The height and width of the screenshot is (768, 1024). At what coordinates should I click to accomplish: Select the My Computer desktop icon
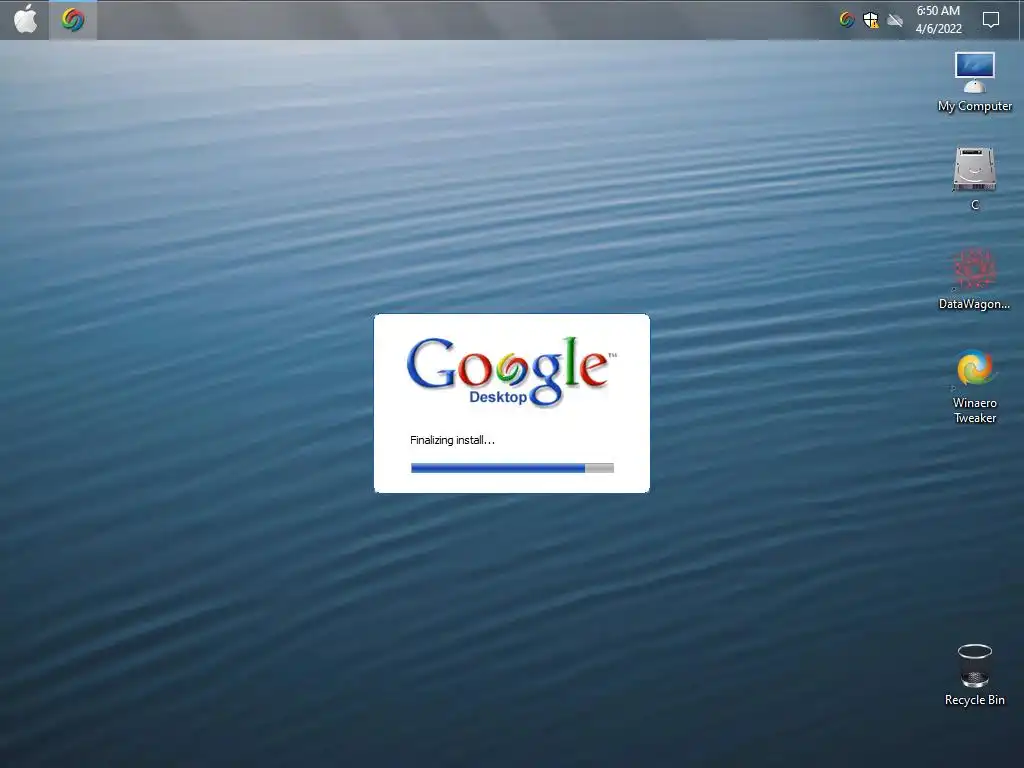point(974,82)
